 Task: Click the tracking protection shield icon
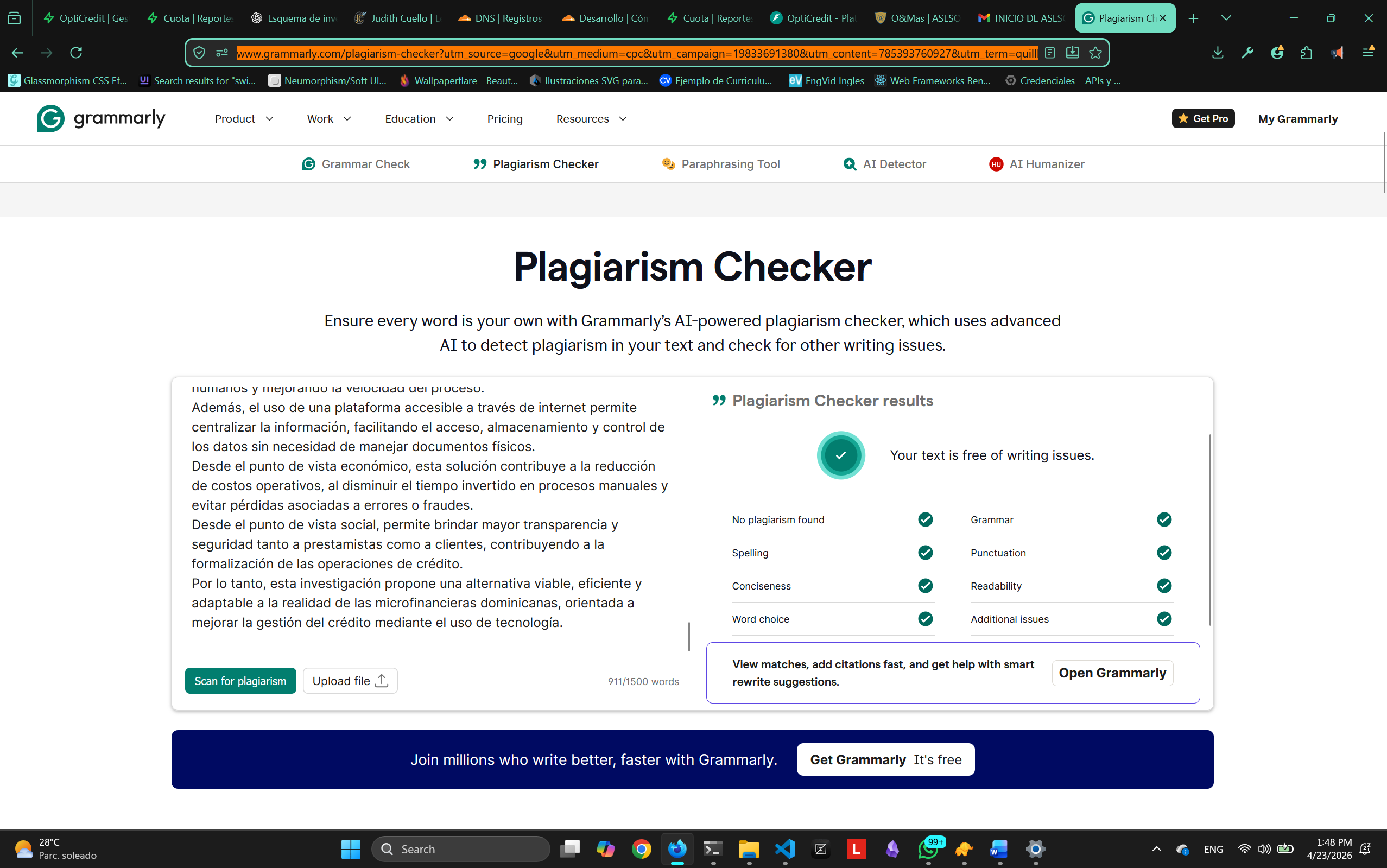(x=199, y=53)
